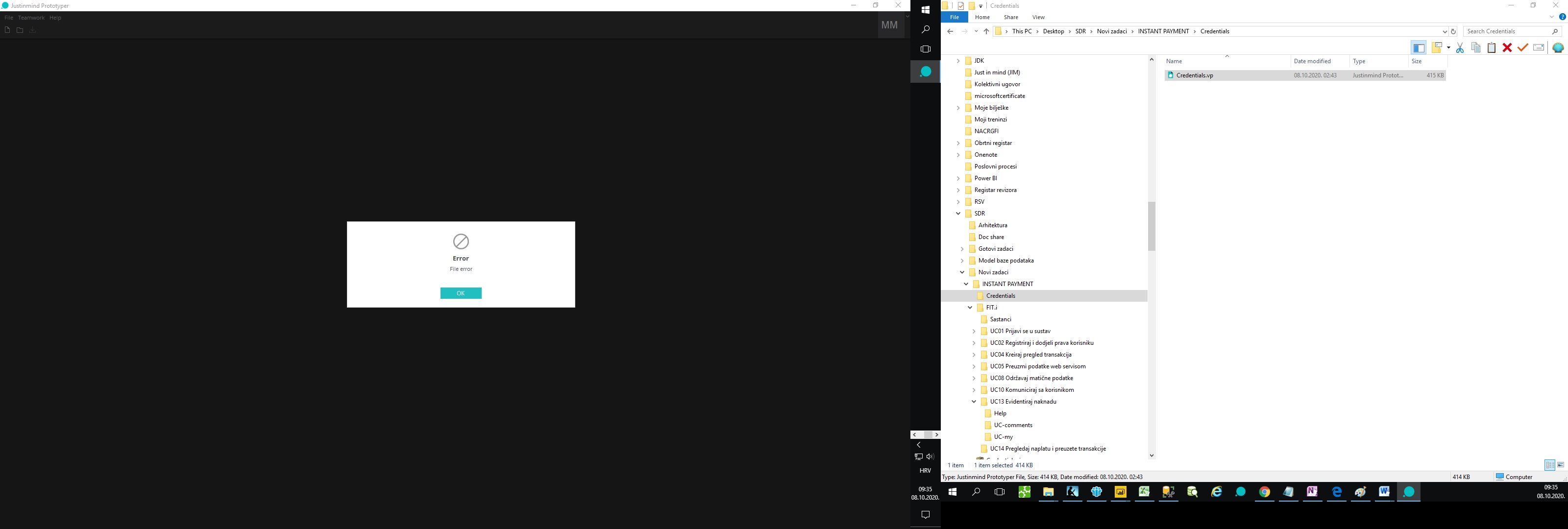
Task: Open the new prototype icon in Justinmind toolbar
Action: [x=7, y=30]
